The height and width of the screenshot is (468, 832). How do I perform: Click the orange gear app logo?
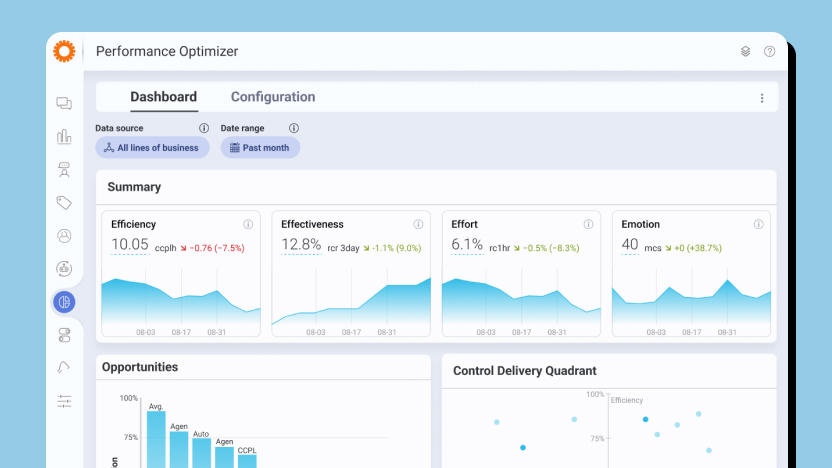coord(64,51)
